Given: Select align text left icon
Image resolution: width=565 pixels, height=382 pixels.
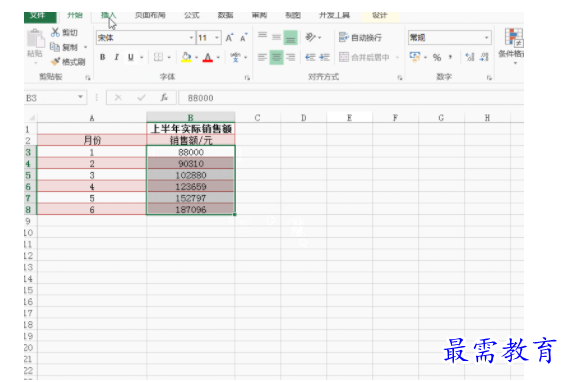Looking at the screenshot, I should [262, 57].
